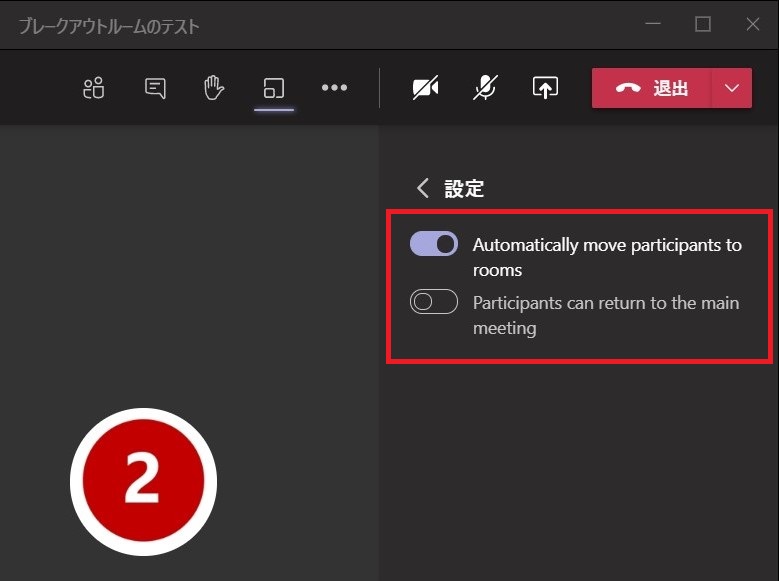This screenshot has width=779, height=581.
Task: Click the red 退出 leave button
Action: pos(651,88)
